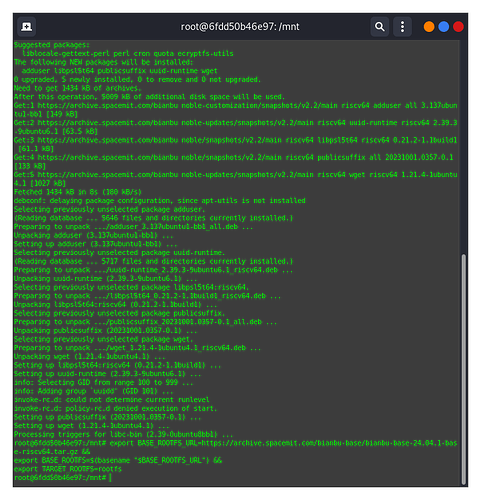Click line 'Need to get 1434 kB of archives.'

coord(78,88)
